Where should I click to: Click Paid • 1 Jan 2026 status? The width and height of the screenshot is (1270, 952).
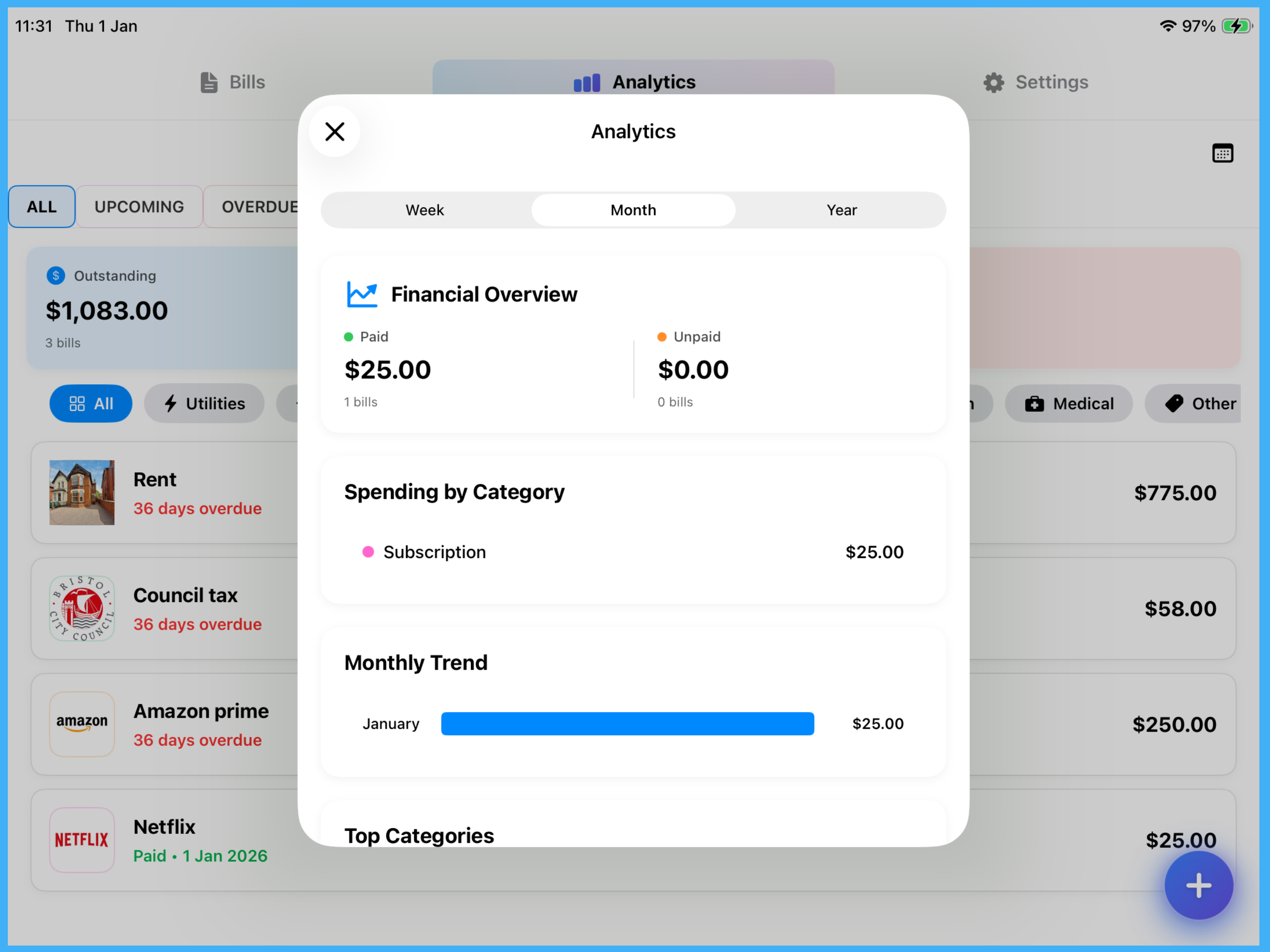(x=200, y=856)
